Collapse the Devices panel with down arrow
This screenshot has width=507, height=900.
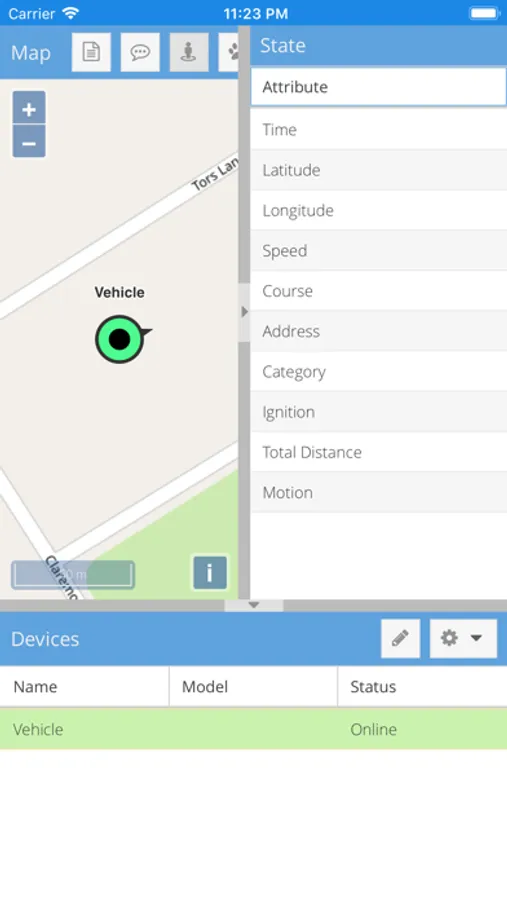coord(254,605)
